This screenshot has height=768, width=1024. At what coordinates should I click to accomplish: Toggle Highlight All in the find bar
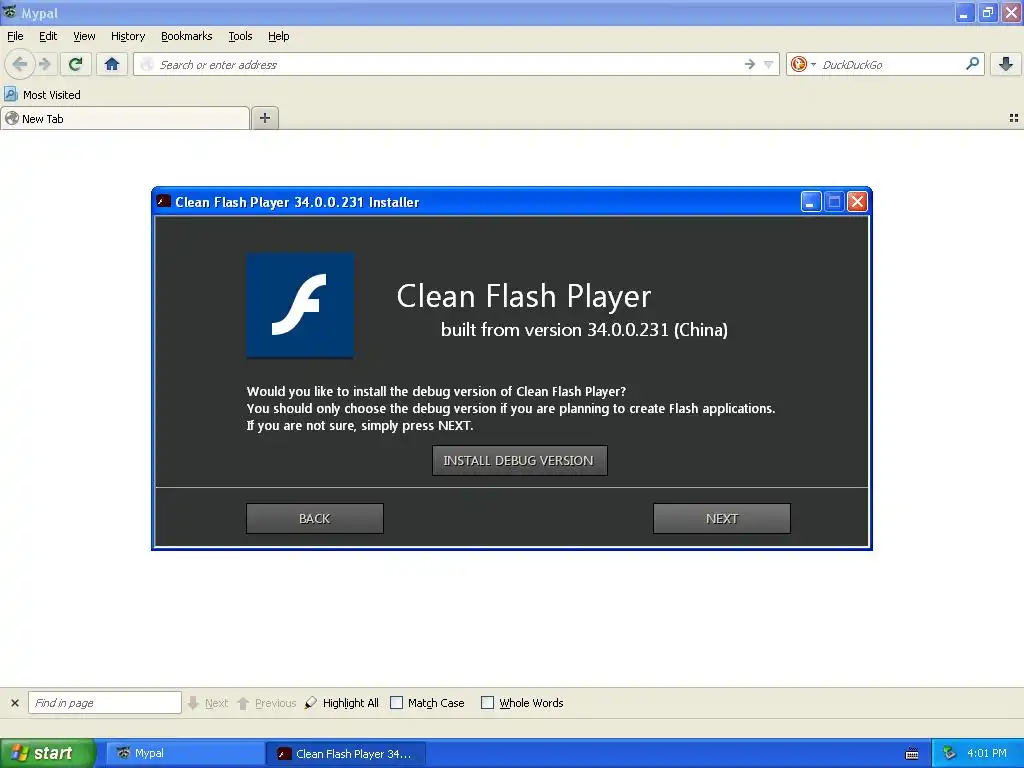click(342, 703)
